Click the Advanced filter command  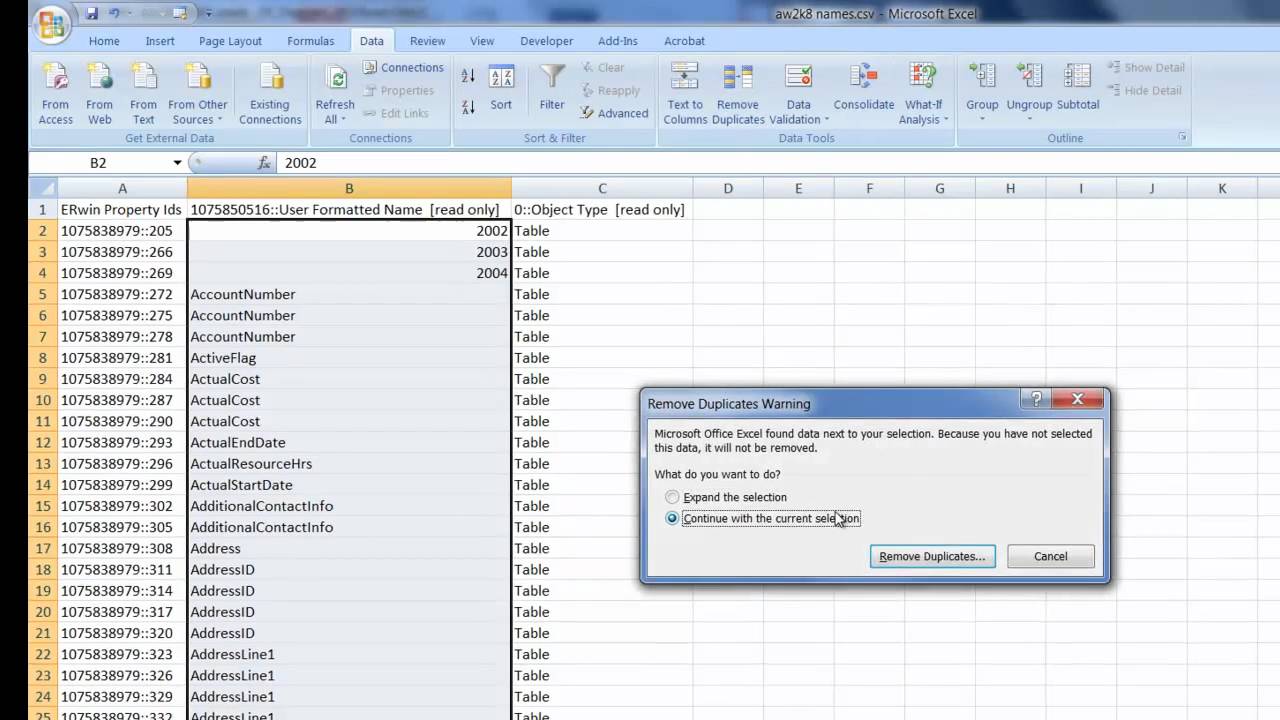tap(614, 113)
